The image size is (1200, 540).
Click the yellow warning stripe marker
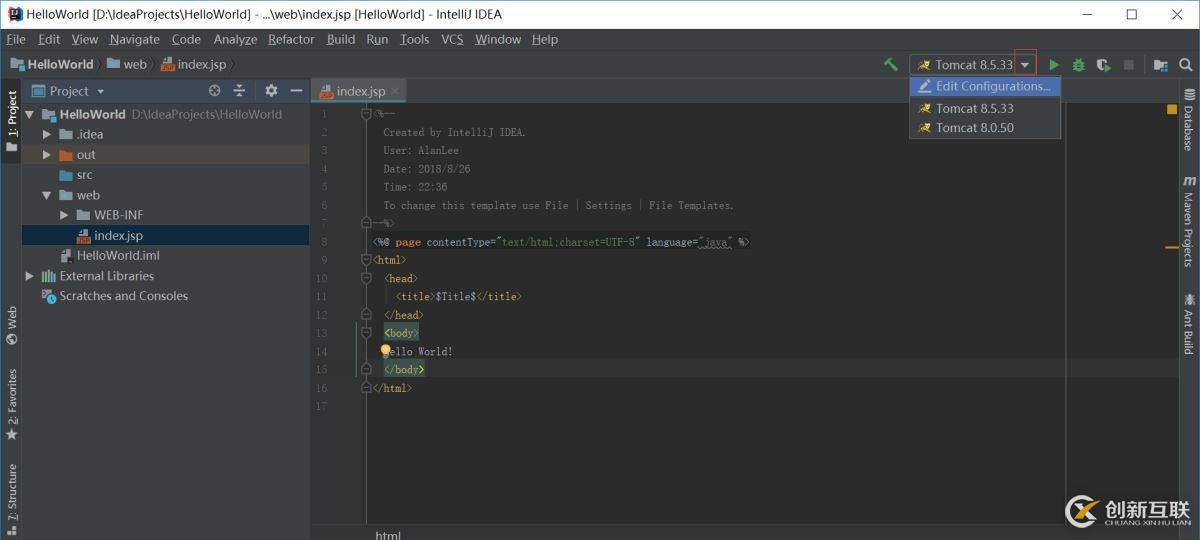click(x=1172, y=247)
